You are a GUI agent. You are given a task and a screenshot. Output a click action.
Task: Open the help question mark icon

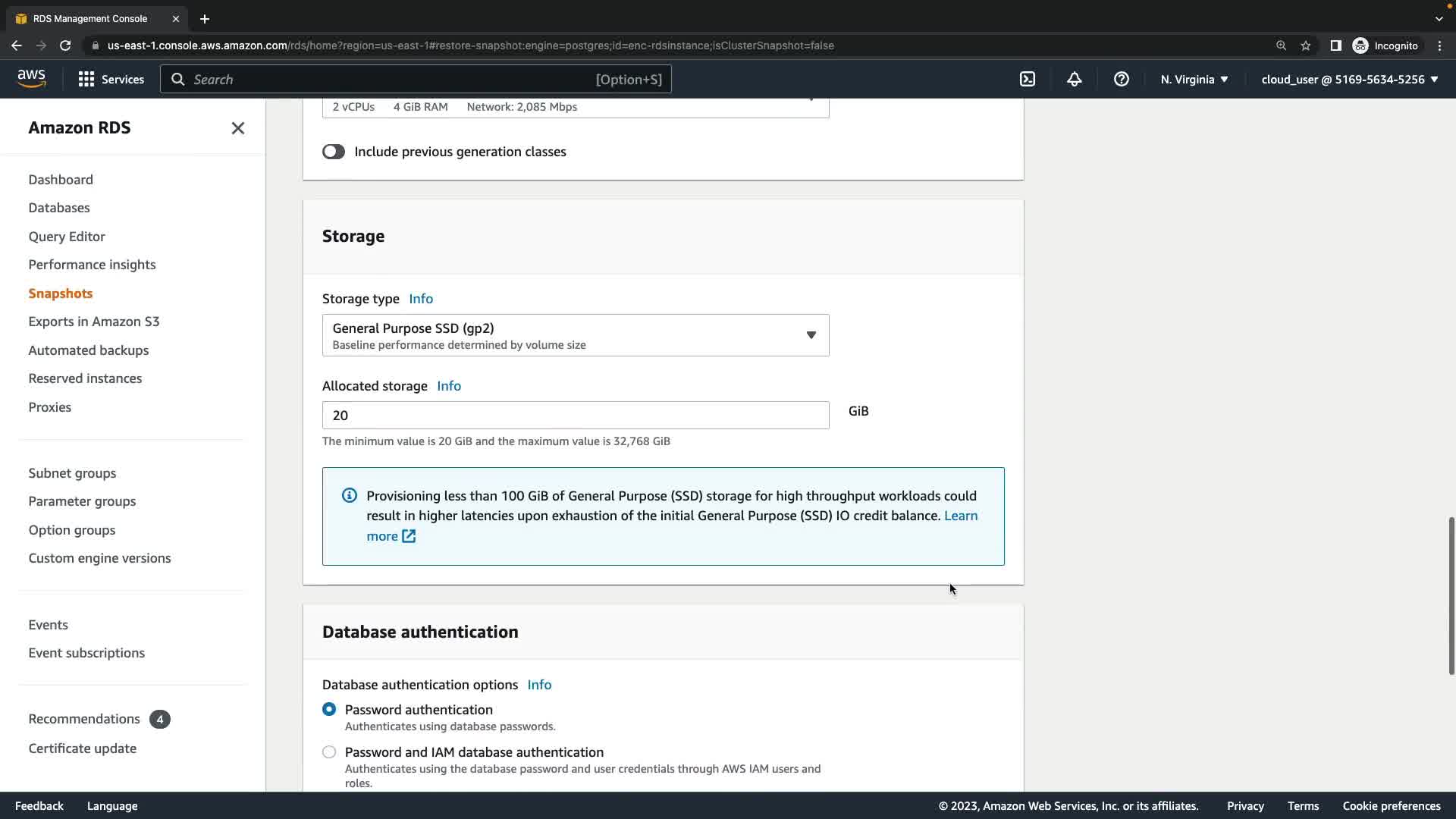[1121, 79]
